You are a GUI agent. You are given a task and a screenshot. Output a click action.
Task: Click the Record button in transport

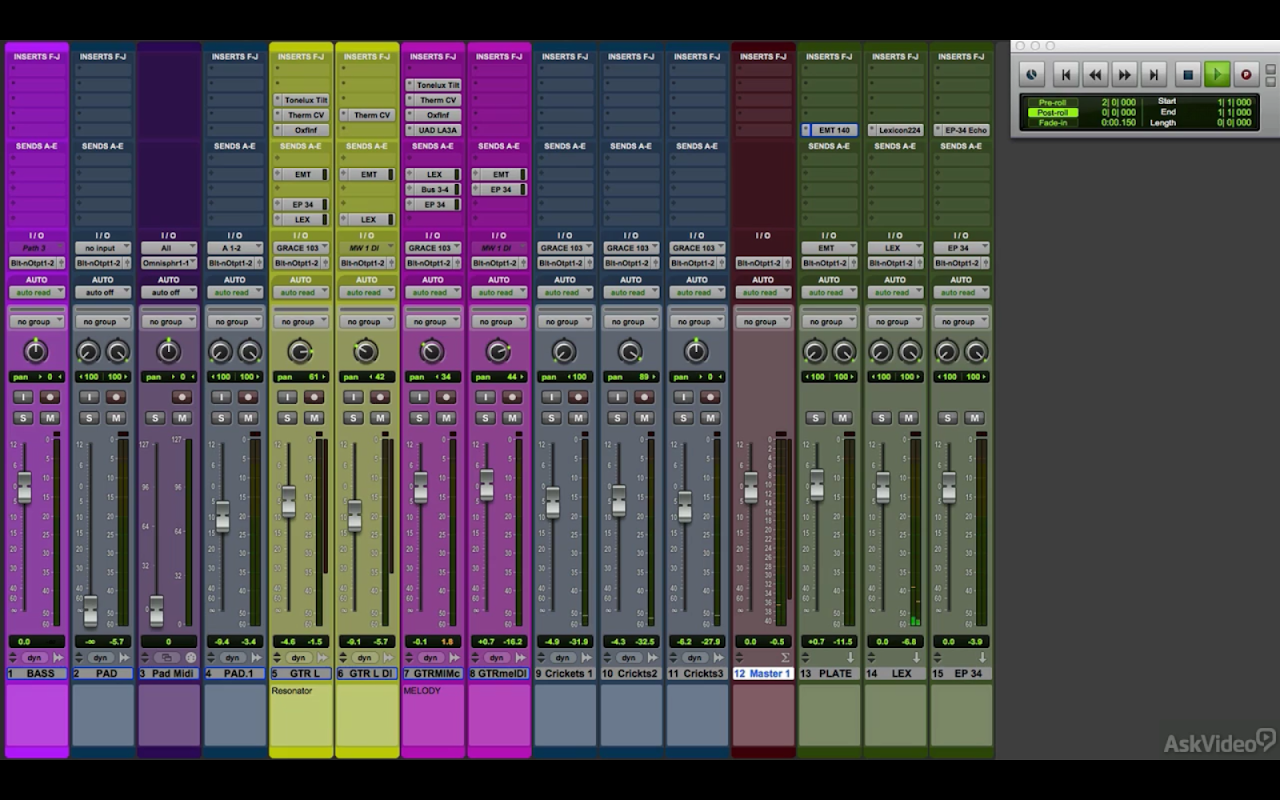point(1246,74)
